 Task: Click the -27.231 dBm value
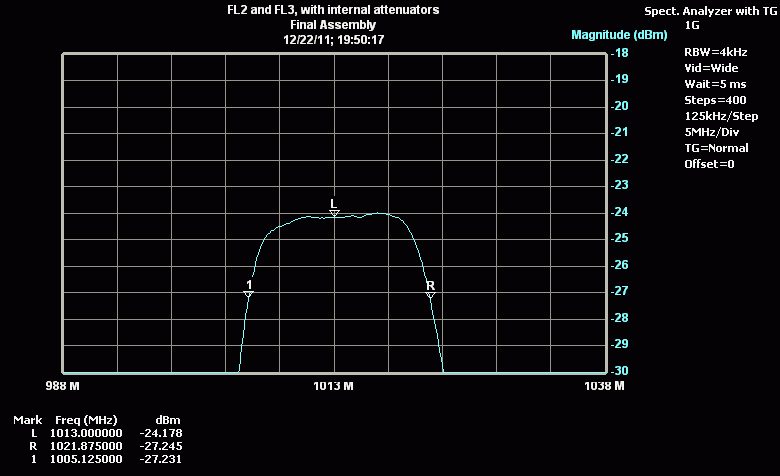click(161, 459)
